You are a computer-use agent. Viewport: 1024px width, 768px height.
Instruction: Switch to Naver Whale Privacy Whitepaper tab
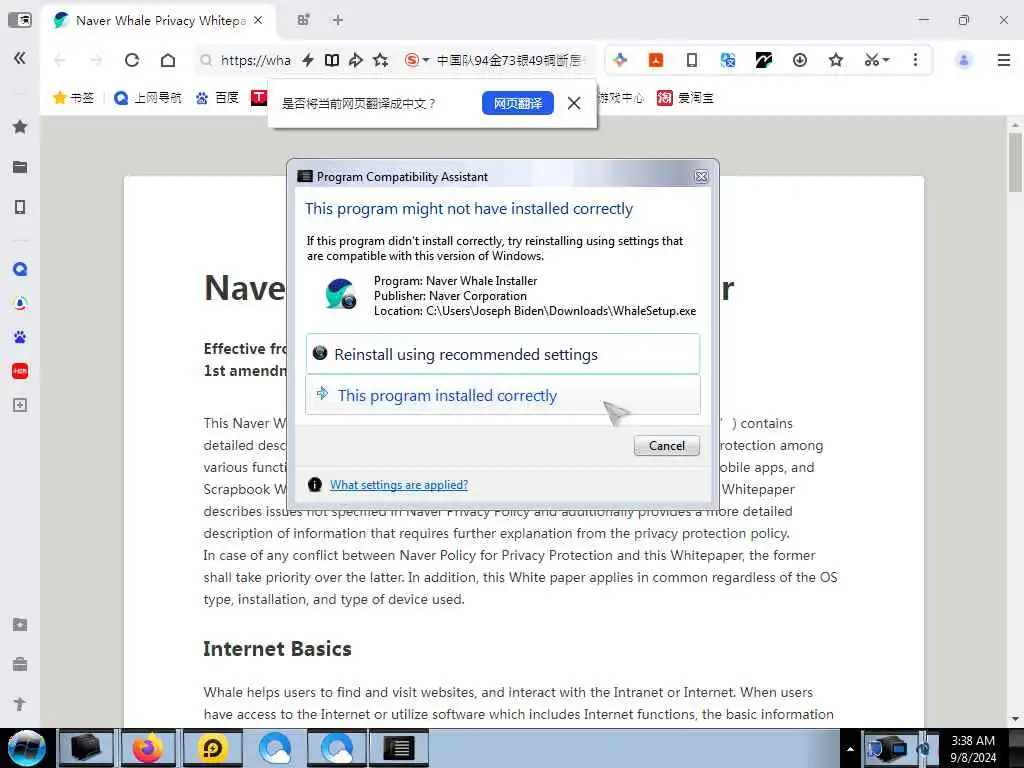(x=159, y=20)
